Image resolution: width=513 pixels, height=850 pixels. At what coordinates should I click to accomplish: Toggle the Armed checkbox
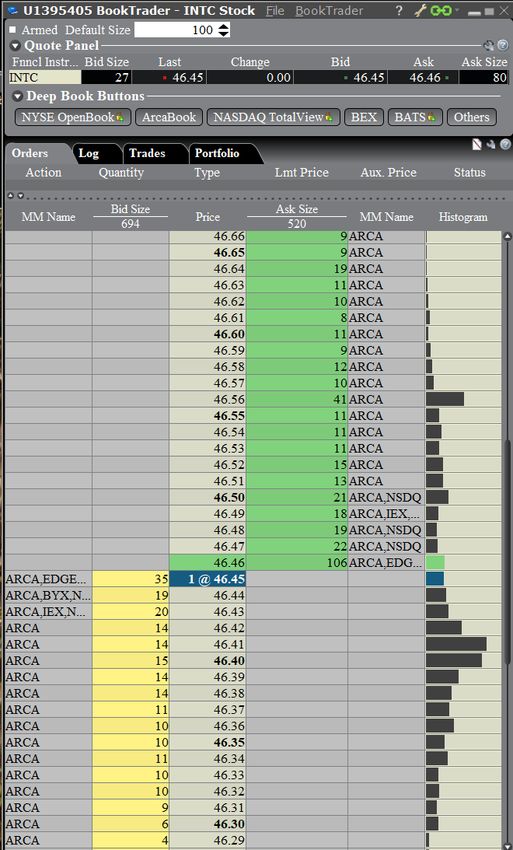[x=13, y=29]
